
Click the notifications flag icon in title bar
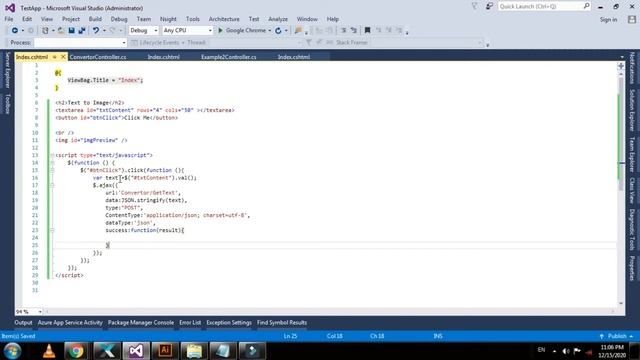click(474, 7)
